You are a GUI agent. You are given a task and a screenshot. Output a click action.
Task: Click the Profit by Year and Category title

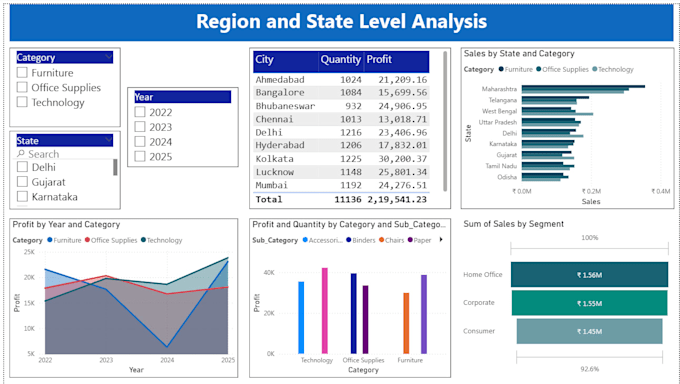66,224
